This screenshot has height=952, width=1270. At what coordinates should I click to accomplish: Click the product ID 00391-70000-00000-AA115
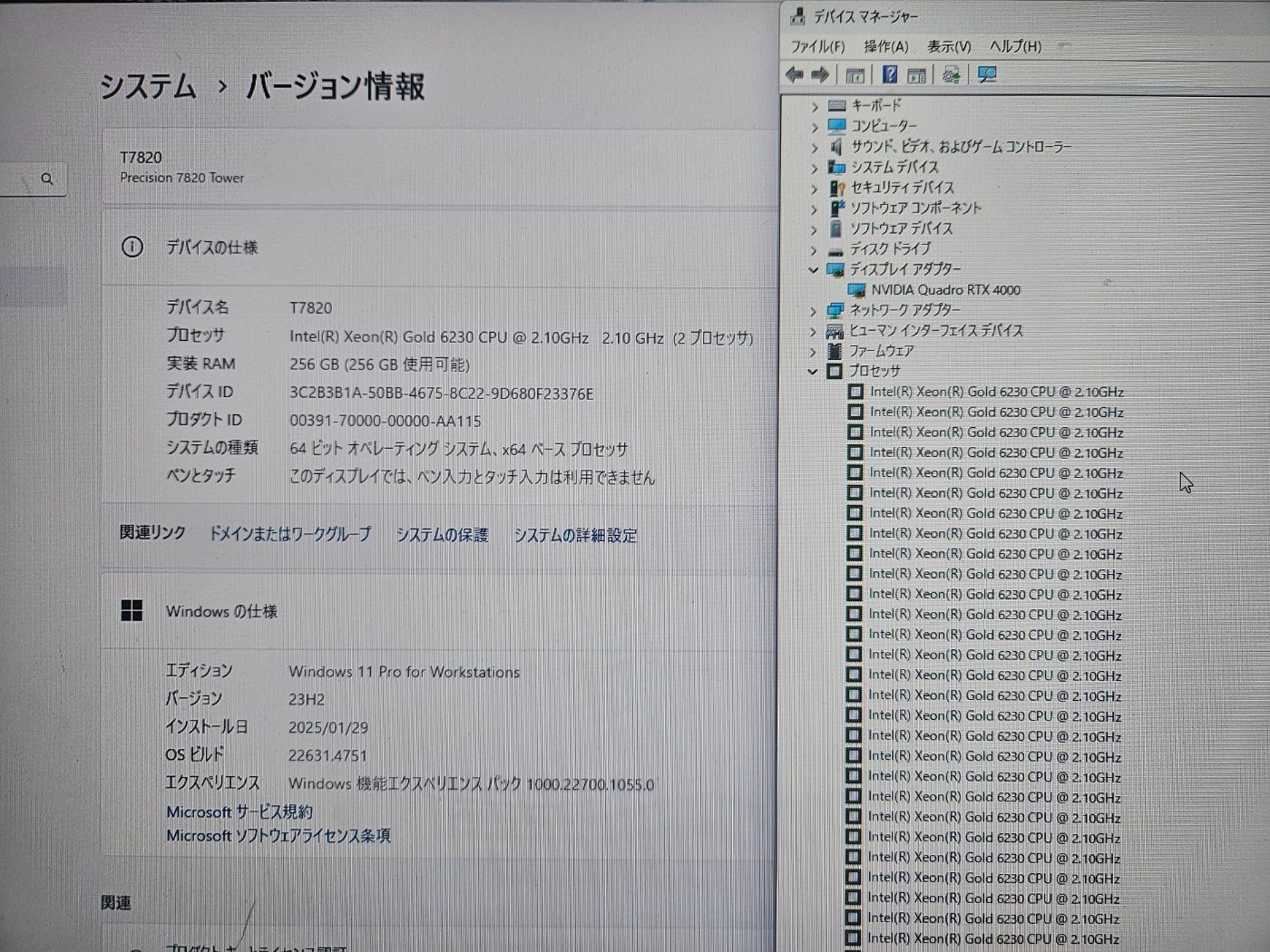[x=386, y=422]
